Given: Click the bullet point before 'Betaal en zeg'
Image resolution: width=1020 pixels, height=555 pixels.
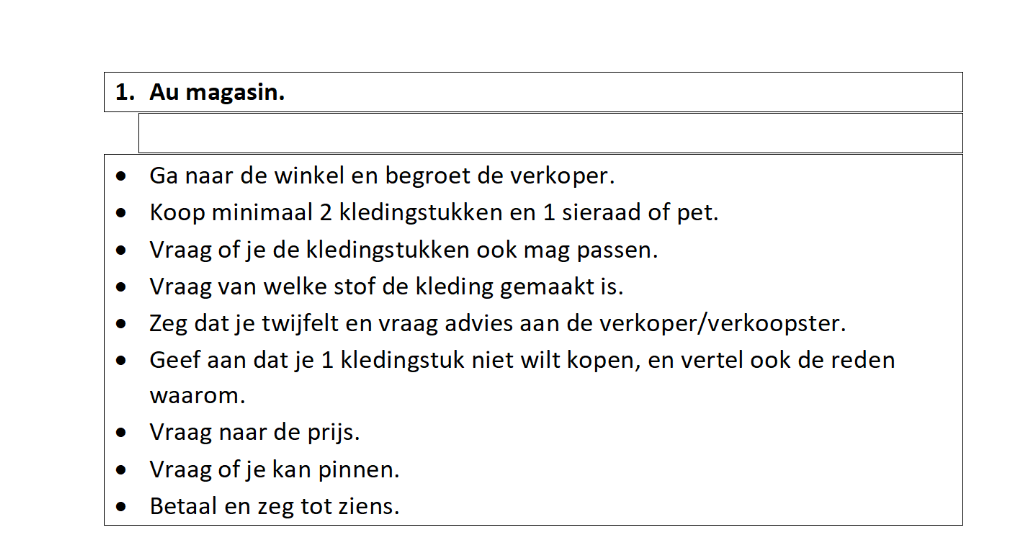Looking at the screenshot, I should click(121, 507).
